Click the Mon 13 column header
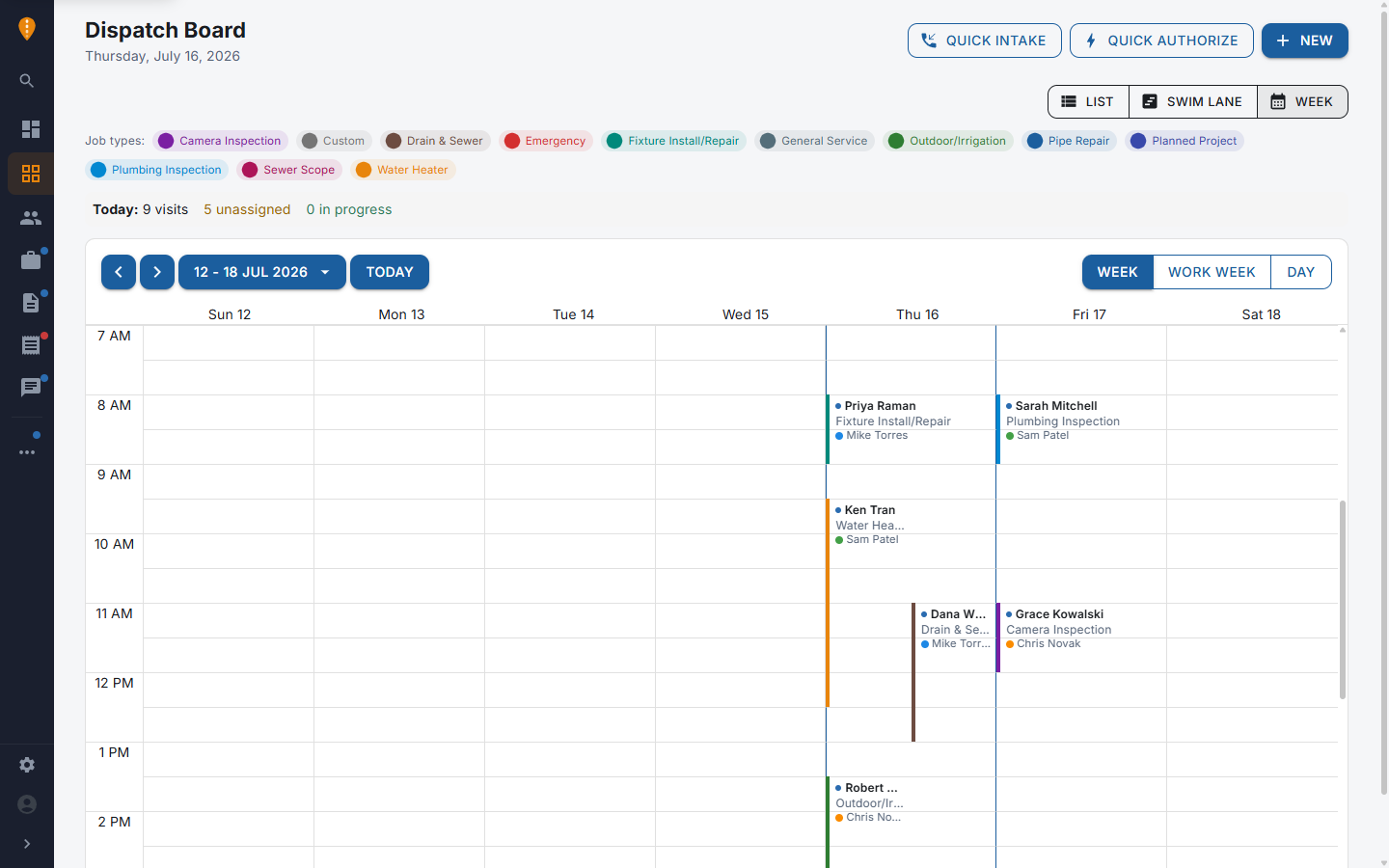This screenshot has width=1389, height=868. pyautogui.click(x=401, y=314)
